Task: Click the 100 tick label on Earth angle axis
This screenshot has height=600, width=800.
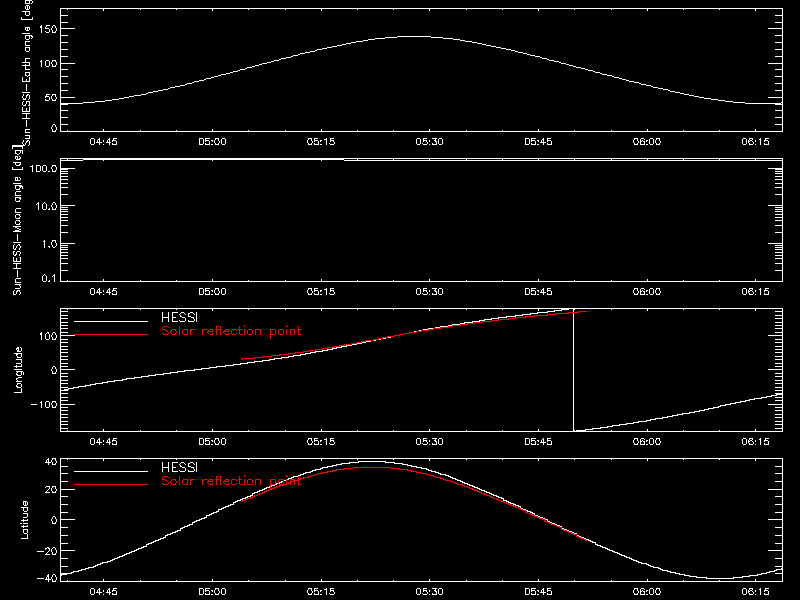Action: [x=48, y=64]
